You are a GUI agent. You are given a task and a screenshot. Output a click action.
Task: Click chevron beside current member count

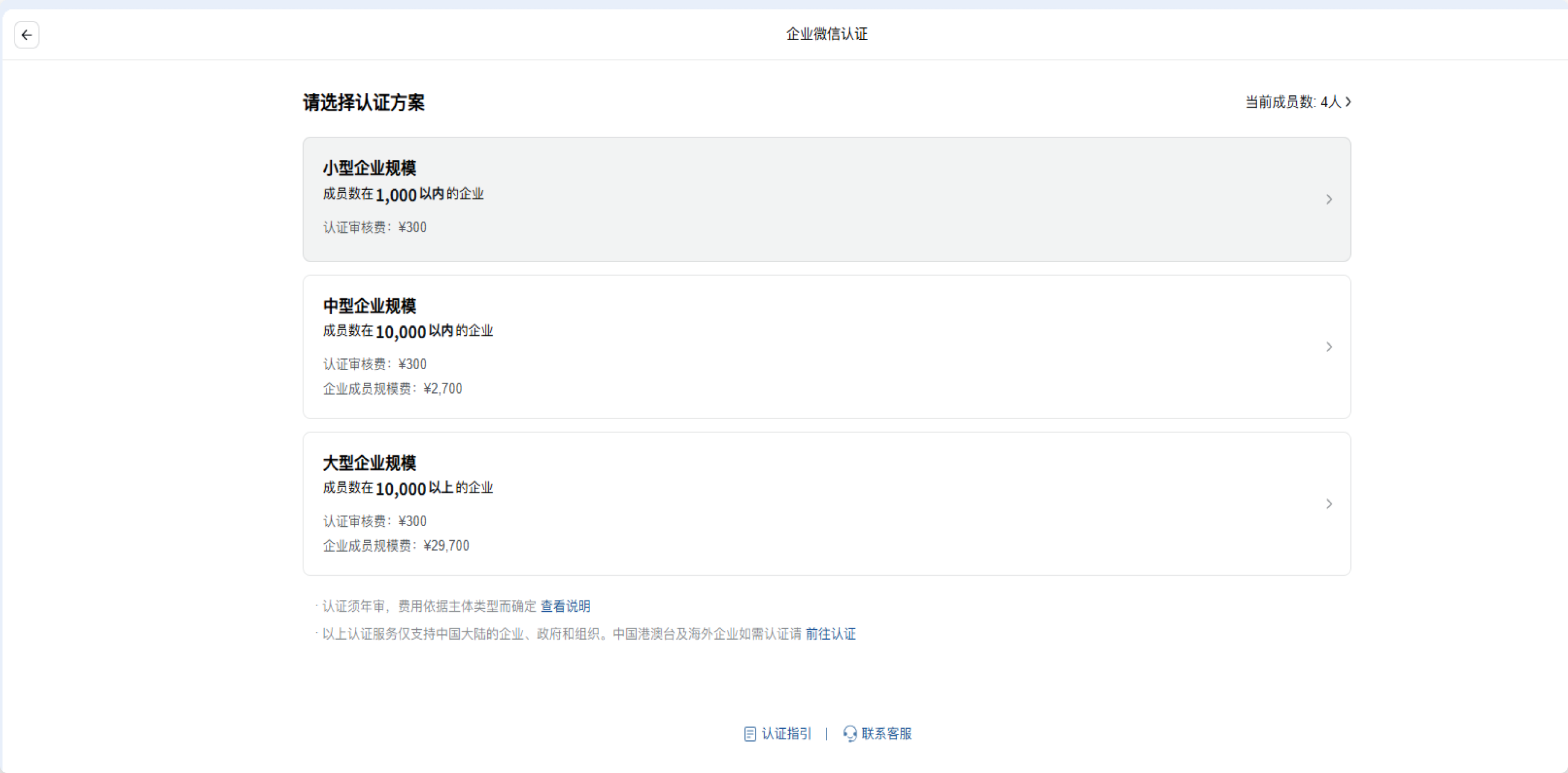coord(1348,102)
